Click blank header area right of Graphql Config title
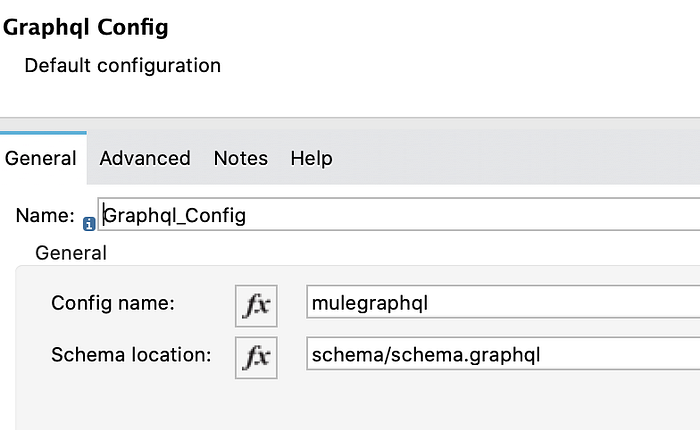The image size is (700, 430). point(433,27)
